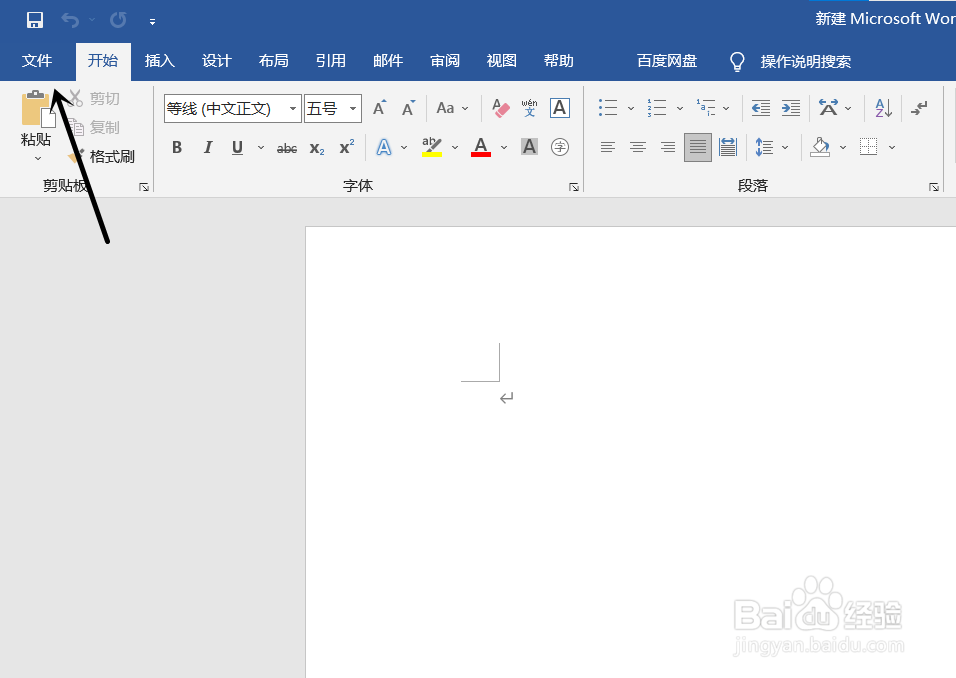Click the Bullets list icon
The height and width of the screenshot is (678, 956).
(x=608, y=108)
